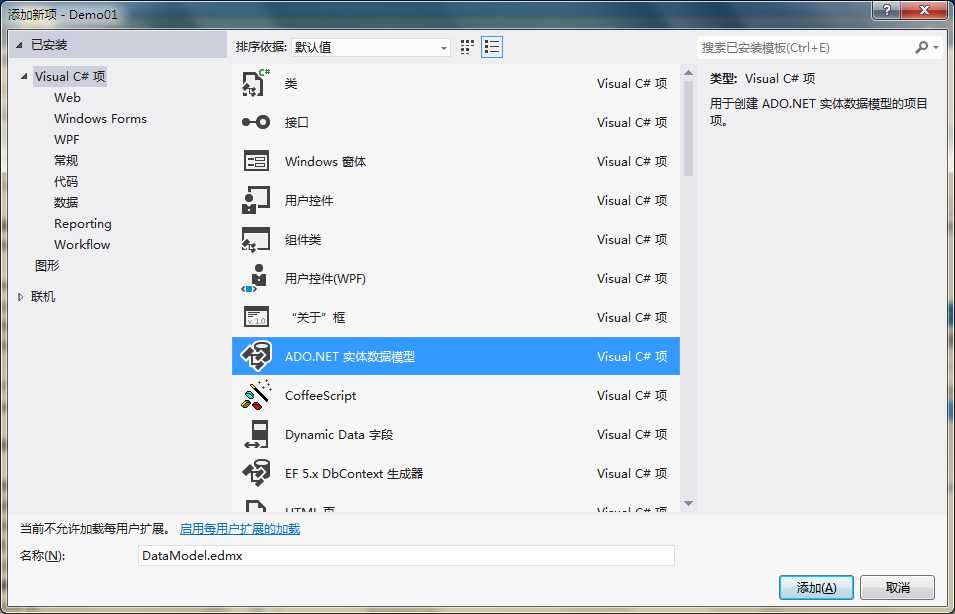This screenshot has height=614, width=955.
Task: Click the template list scroll-down arrow
Action: click(688, 503)
